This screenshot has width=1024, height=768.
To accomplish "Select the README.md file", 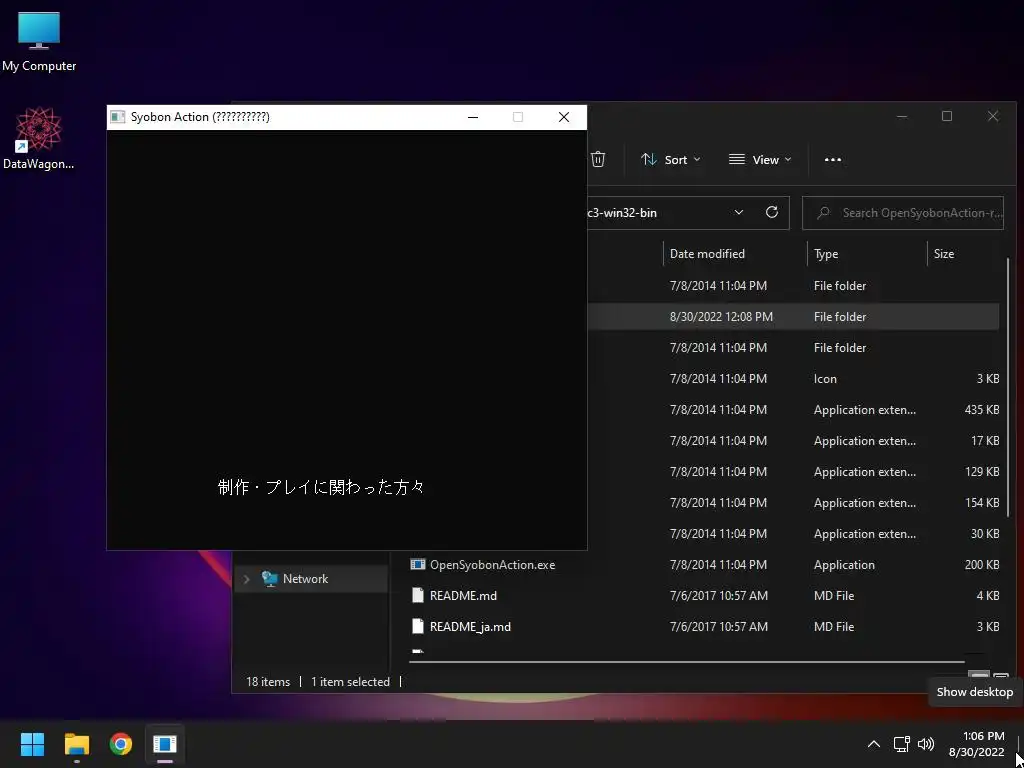I will click(463, 596).
